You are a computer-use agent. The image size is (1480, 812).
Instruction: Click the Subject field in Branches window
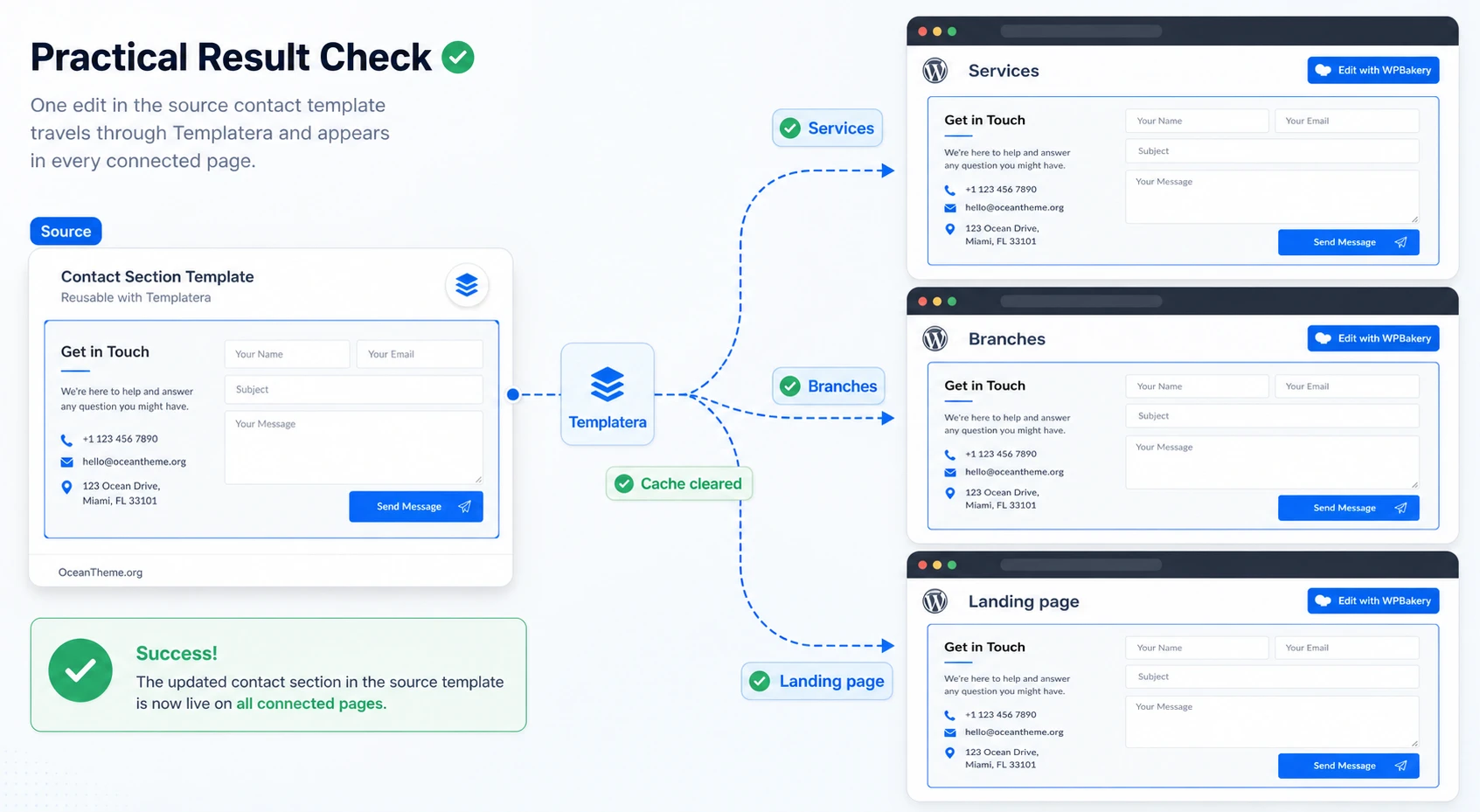tap(1273, 416)
